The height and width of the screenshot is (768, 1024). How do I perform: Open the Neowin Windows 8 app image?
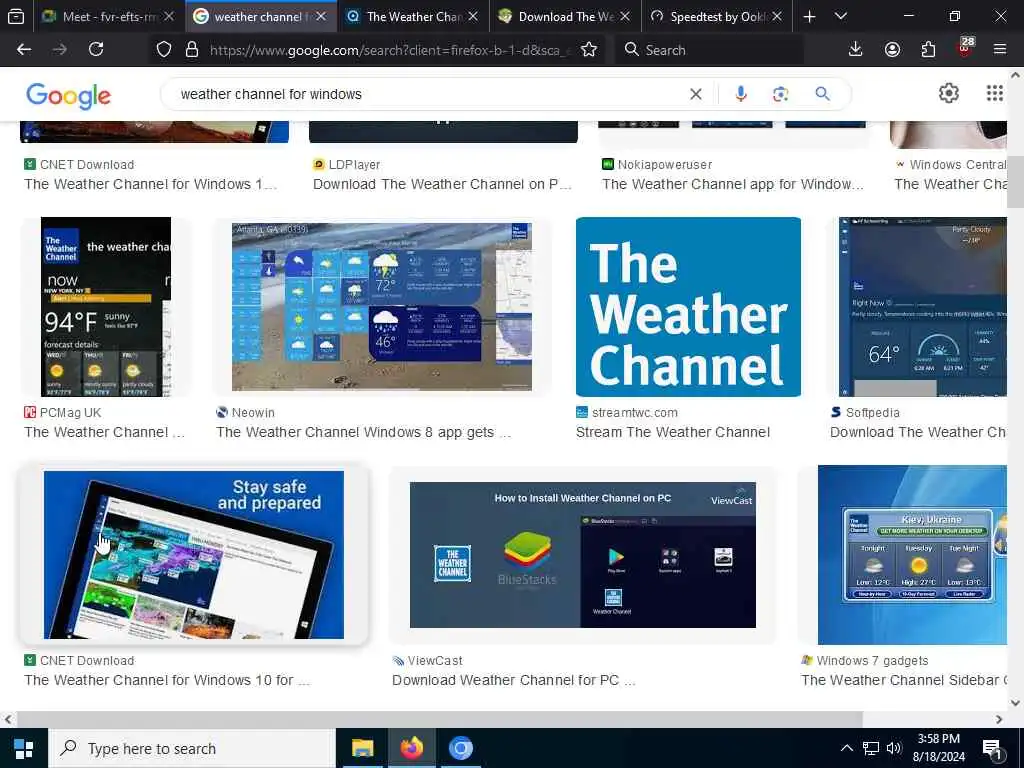(382, 307)
